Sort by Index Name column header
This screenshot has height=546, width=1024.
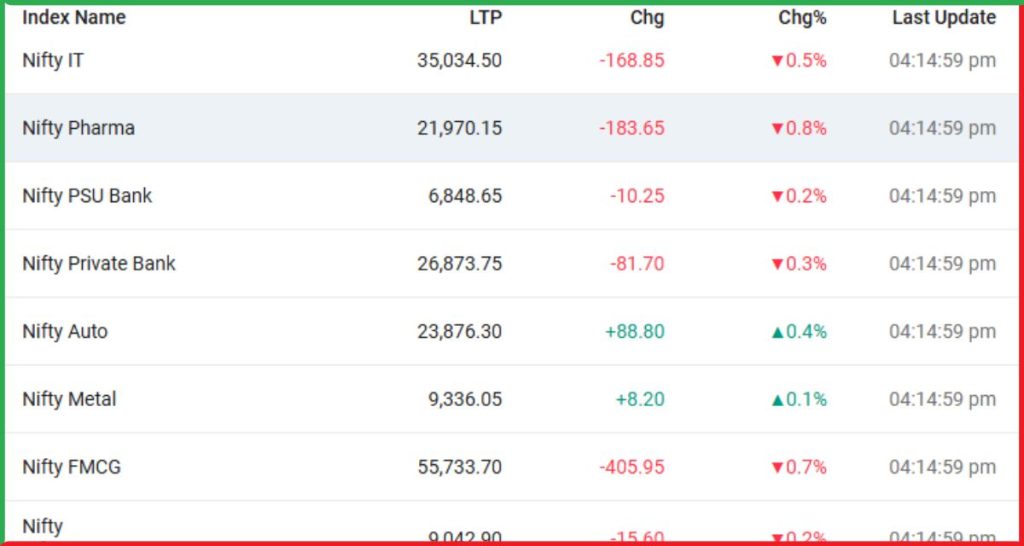click(74, 18)
